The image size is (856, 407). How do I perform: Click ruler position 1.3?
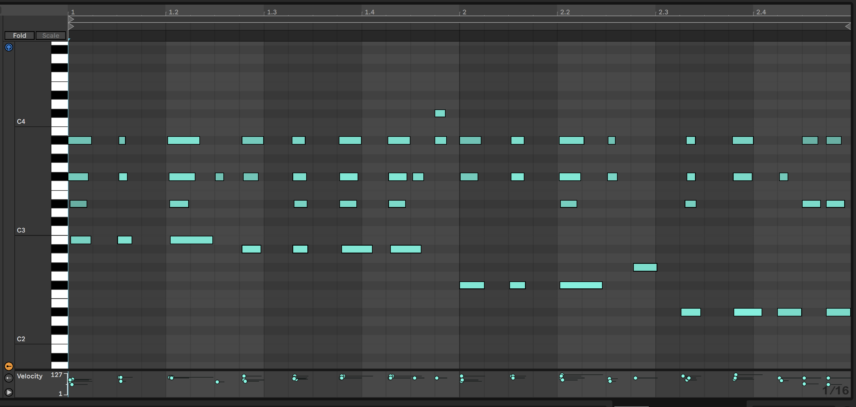click(x=271, y=12)
